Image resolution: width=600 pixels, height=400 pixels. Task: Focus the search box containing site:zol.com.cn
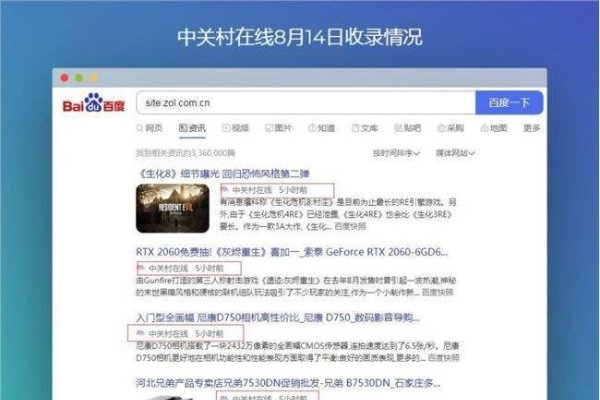pos(306,103)
